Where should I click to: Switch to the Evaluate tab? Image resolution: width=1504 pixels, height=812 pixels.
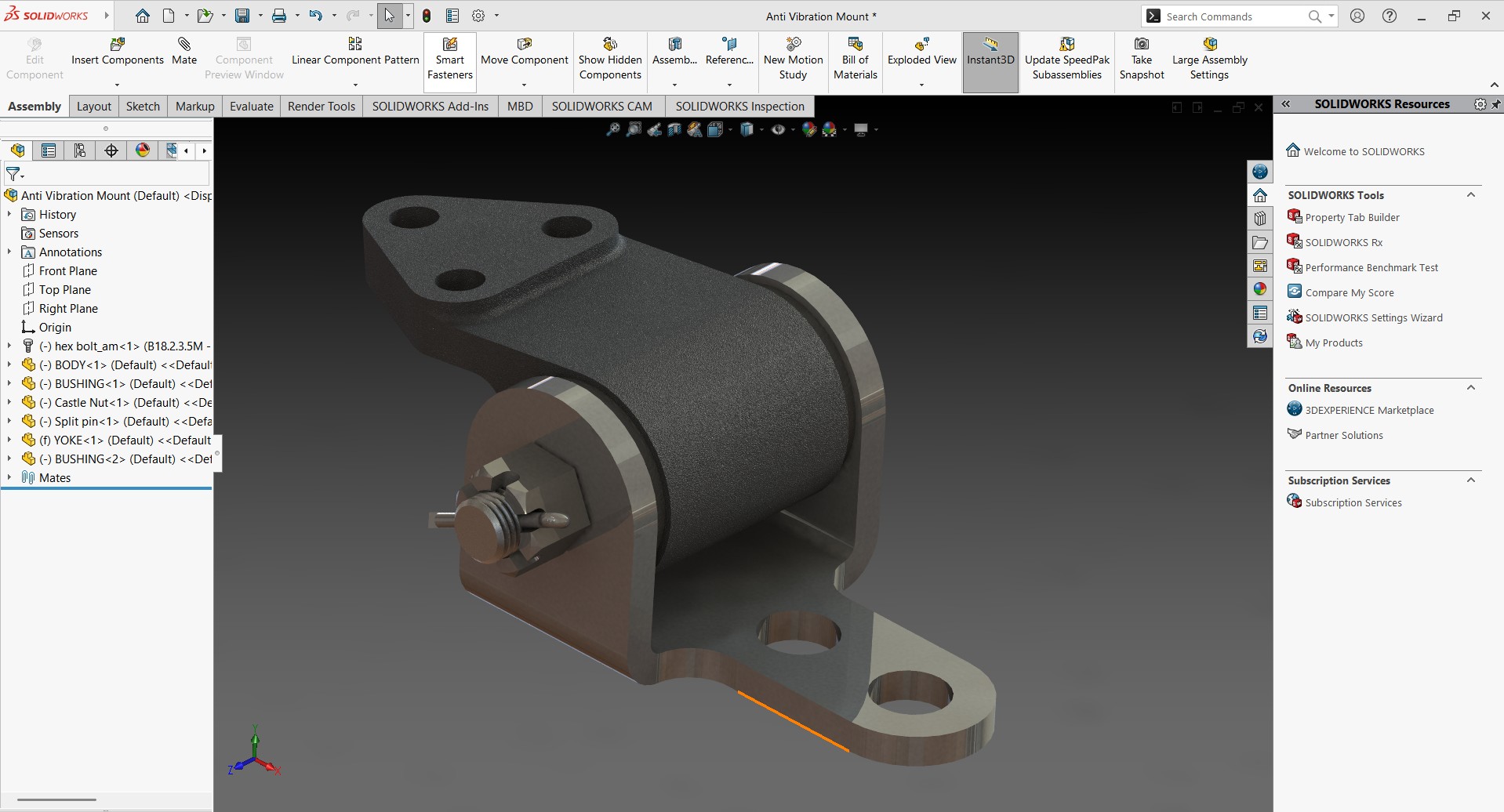click(251, 106)
